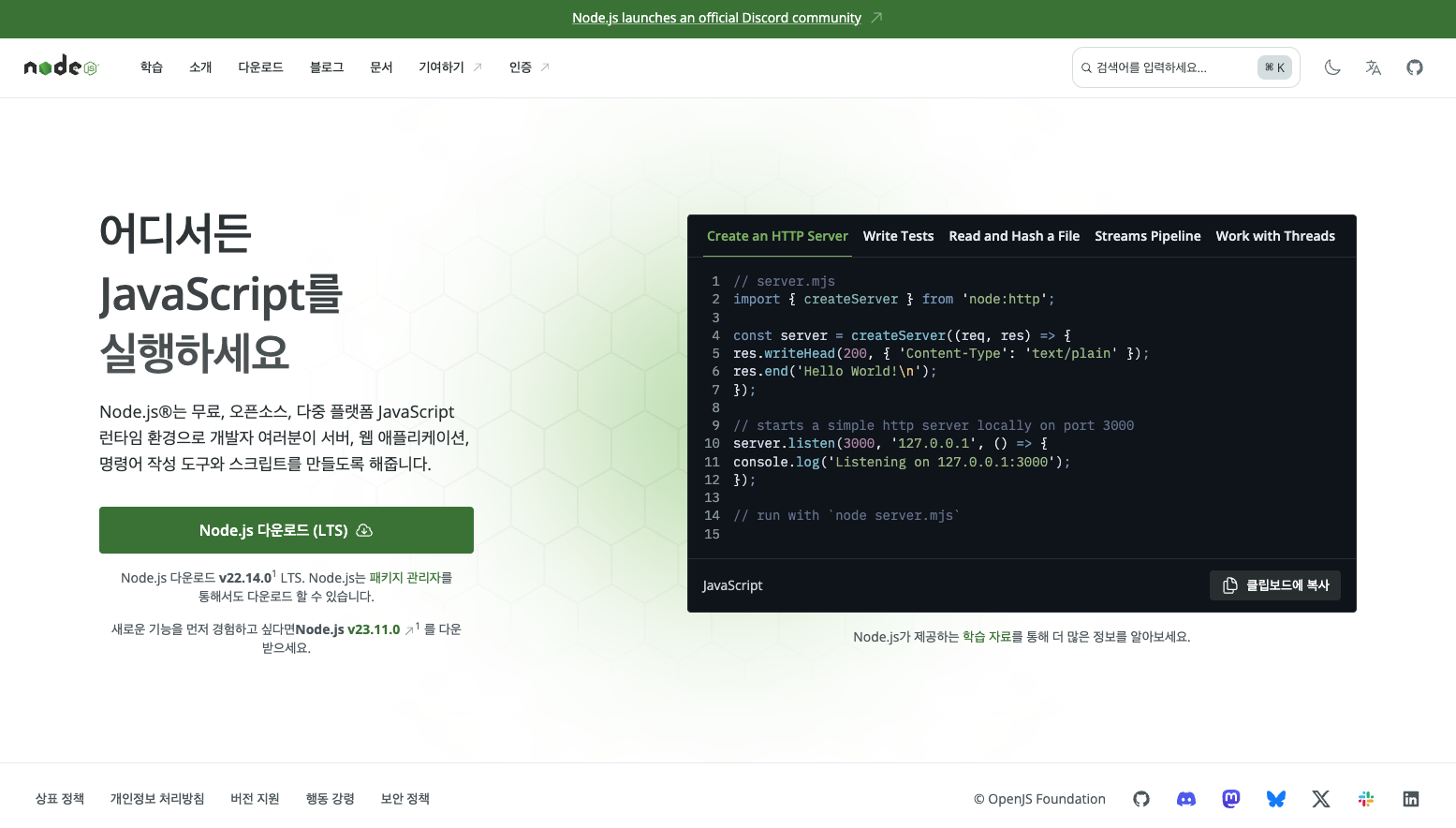Click the '// server.mjs' comment line
This screenshot has width=1456, height=828.
785,281
